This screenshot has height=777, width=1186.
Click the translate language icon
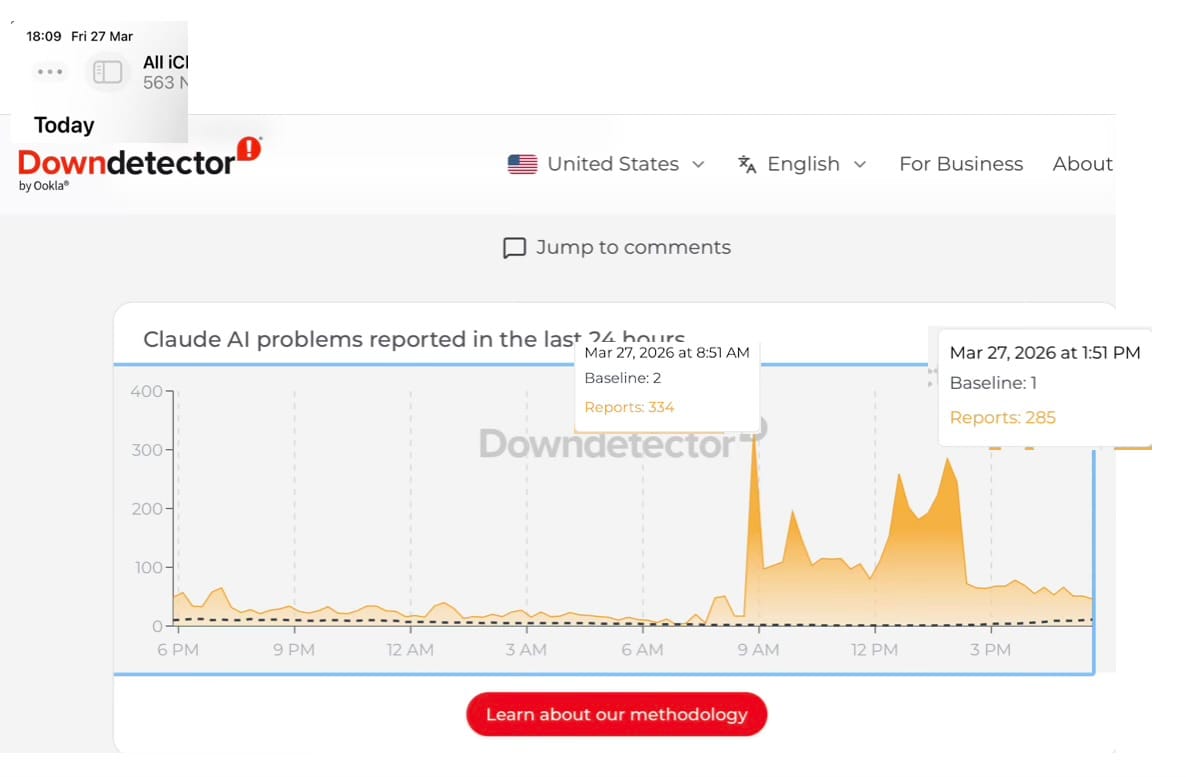click(x=747, y=164)
